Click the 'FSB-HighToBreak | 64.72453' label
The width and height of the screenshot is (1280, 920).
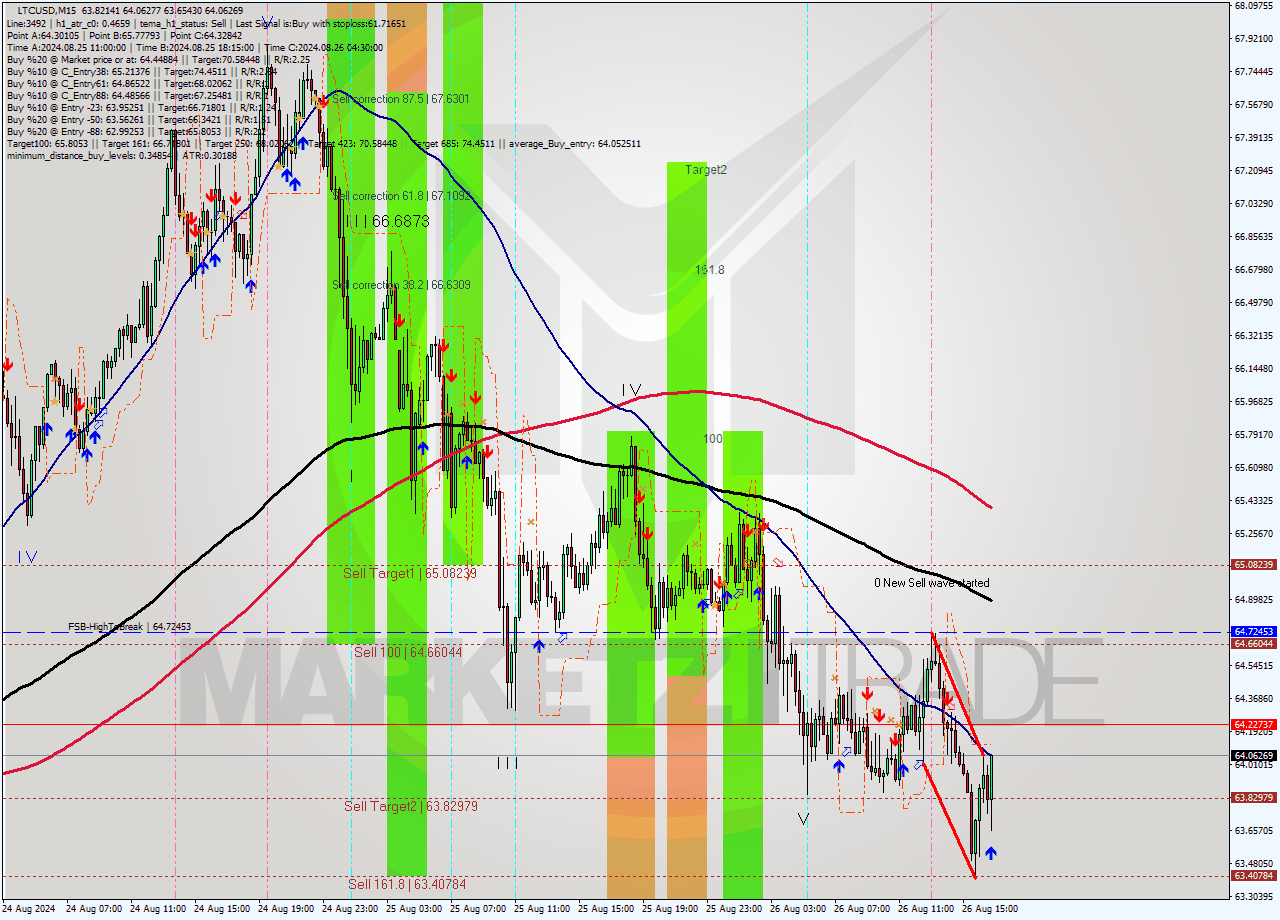point(129,627)
